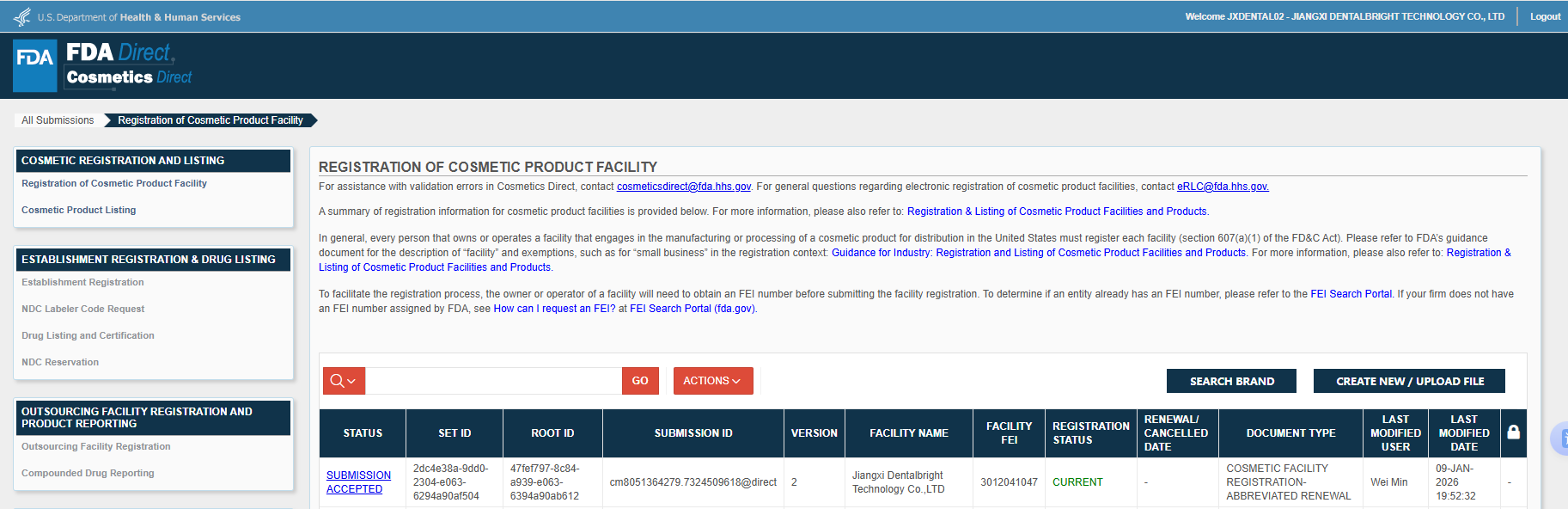
Task: Click the HHS eagle logo icon
Action: [22, 16]
